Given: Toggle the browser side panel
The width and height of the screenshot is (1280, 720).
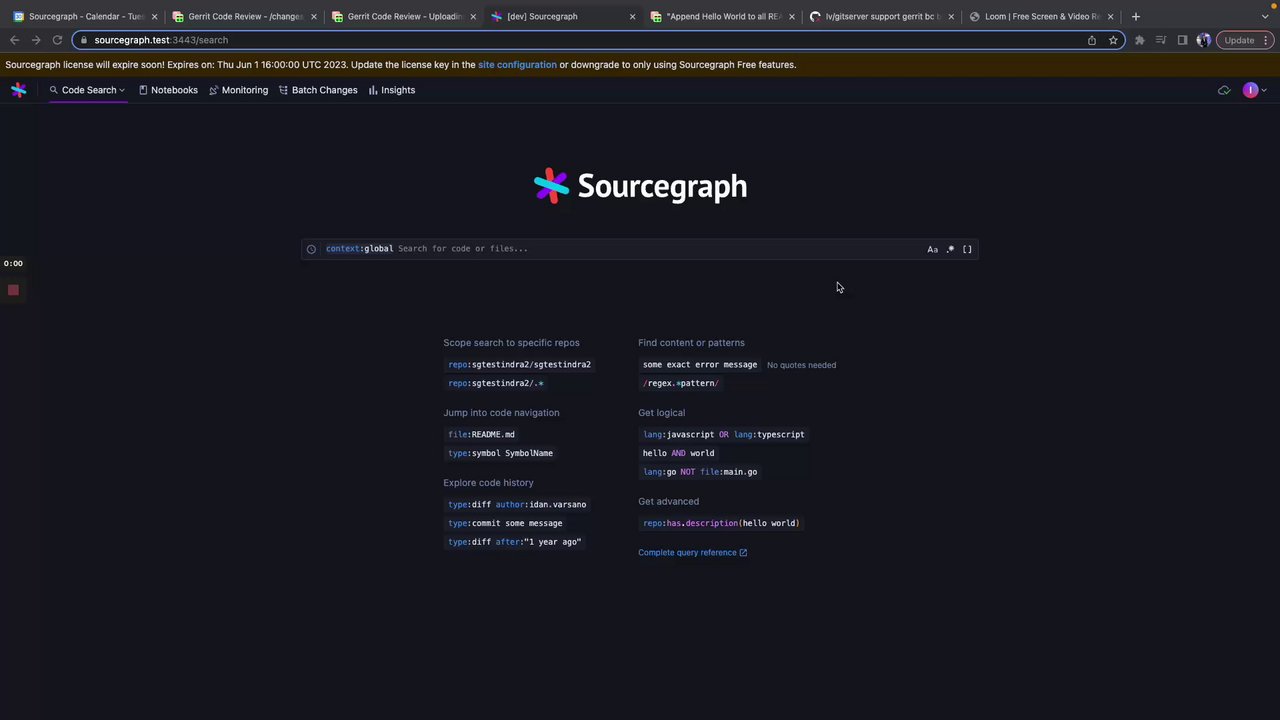Looking at the screenshot, I should click(x=1182, y=40).
